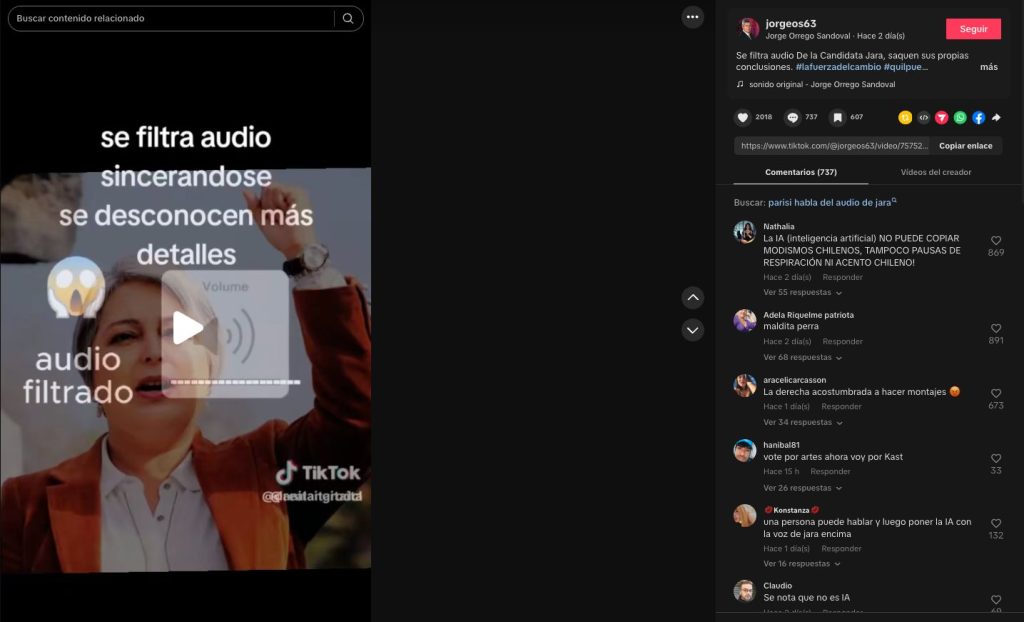Share the video to WhatsApp
1024x622 pixels.
[960, 117]
